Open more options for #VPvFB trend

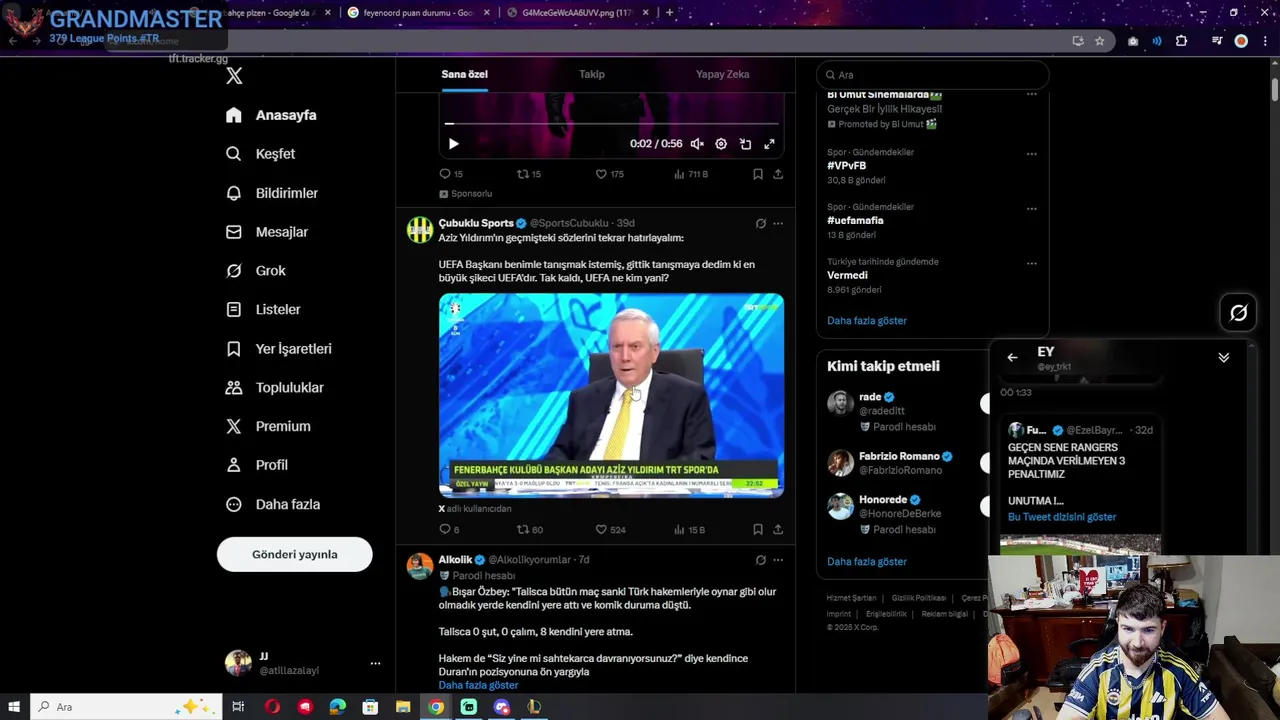tap(1031, 153)
